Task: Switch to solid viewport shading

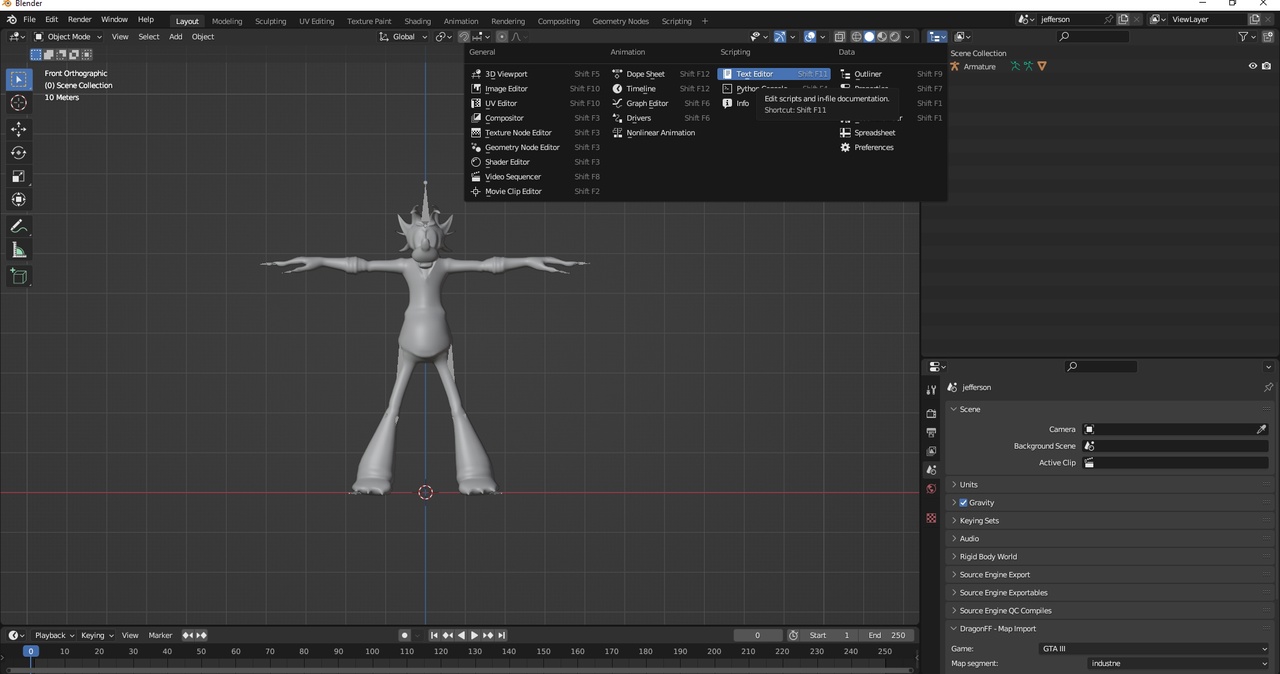Action: pos(869,37)
